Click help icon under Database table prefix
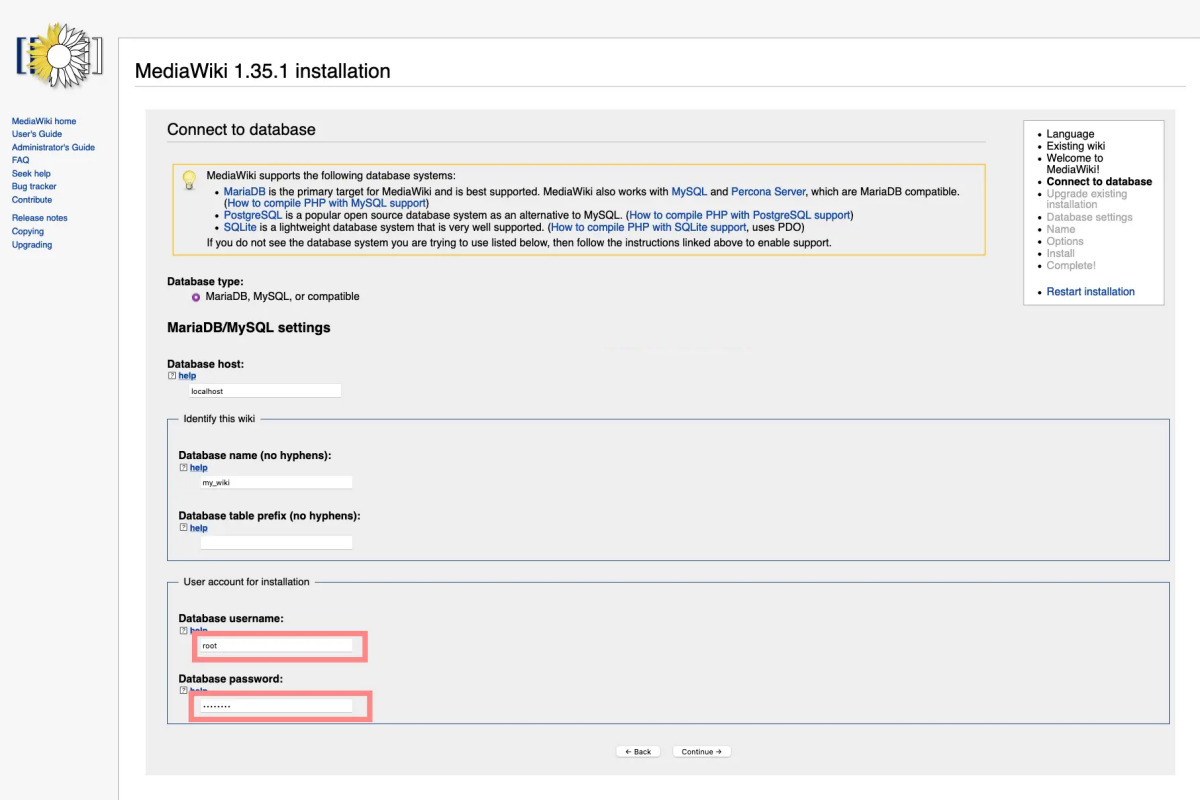The width and height of the screenshot is (1200, 800). point(183,528)
